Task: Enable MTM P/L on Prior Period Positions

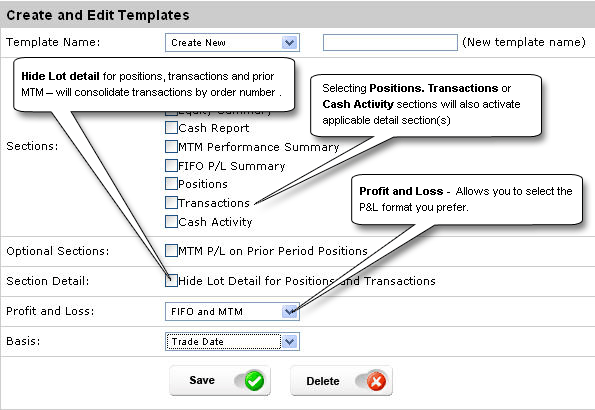Action: tap(171, 251)
